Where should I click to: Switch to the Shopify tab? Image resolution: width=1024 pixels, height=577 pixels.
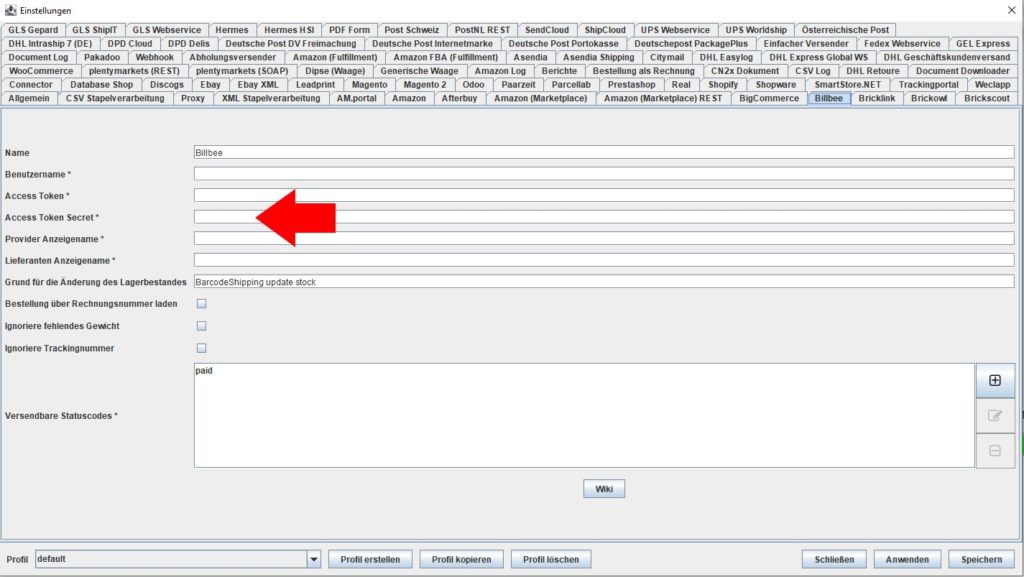[723, 85]
